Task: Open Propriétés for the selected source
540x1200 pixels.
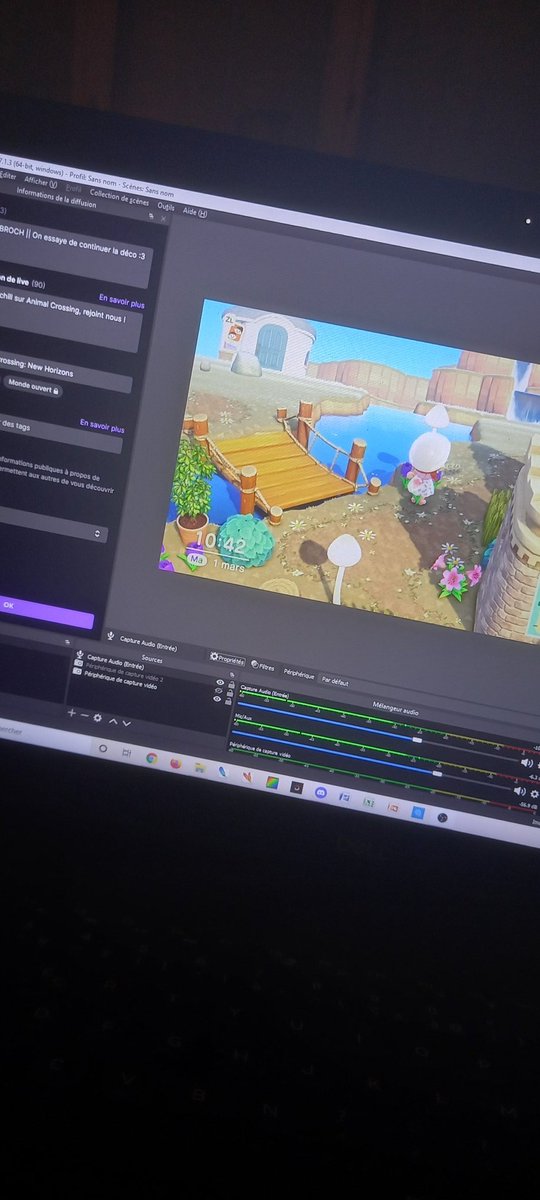Action: [227, 659]
